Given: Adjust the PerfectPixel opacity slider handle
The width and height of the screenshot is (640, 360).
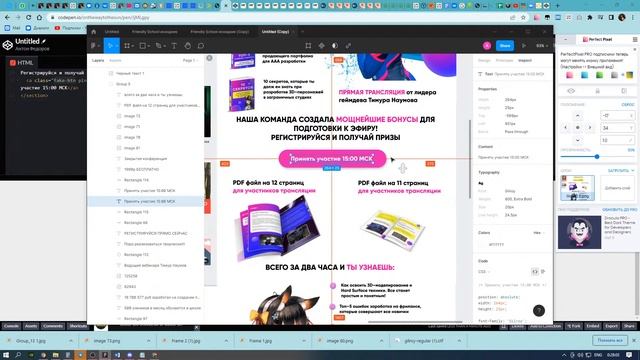Looking at the screenshot, I should [x=597, y=157].
